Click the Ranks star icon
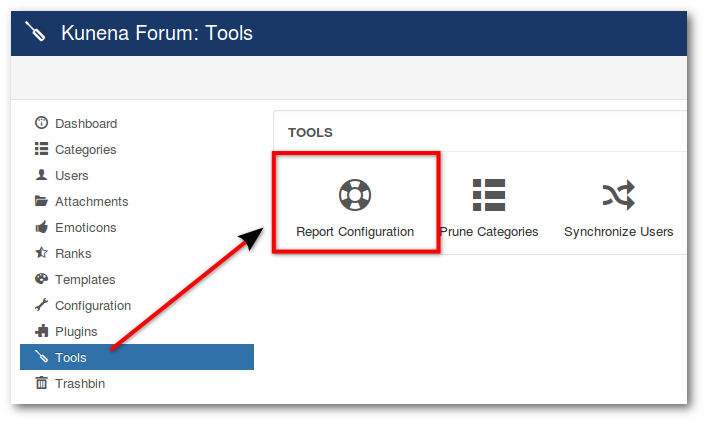This screenshot has height=423, width=706. point(41,252)
